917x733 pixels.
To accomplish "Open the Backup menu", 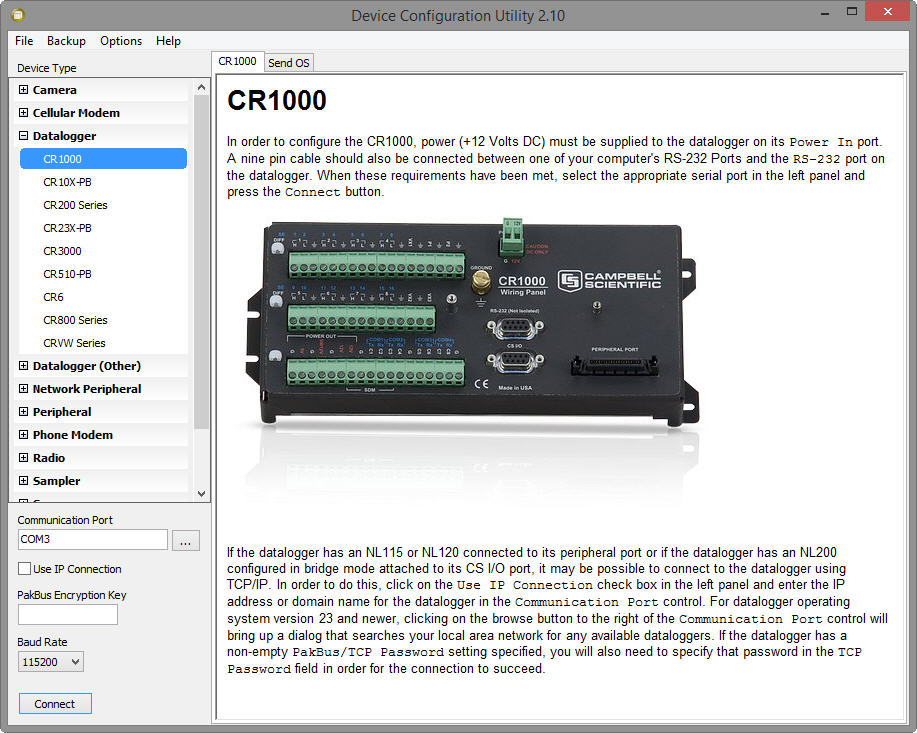I will click(66, 41).
